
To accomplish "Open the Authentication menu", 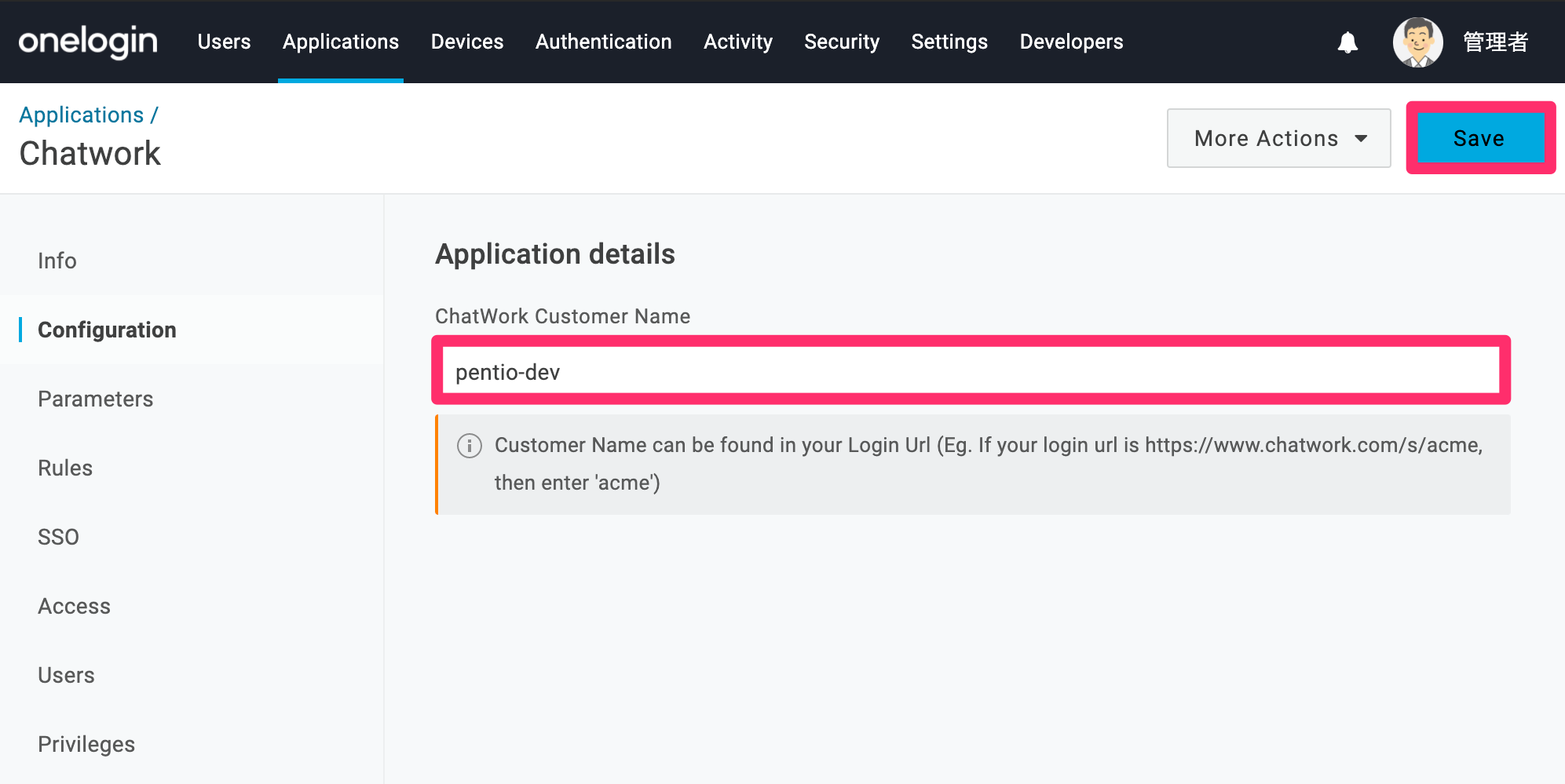I will (603, 42).
